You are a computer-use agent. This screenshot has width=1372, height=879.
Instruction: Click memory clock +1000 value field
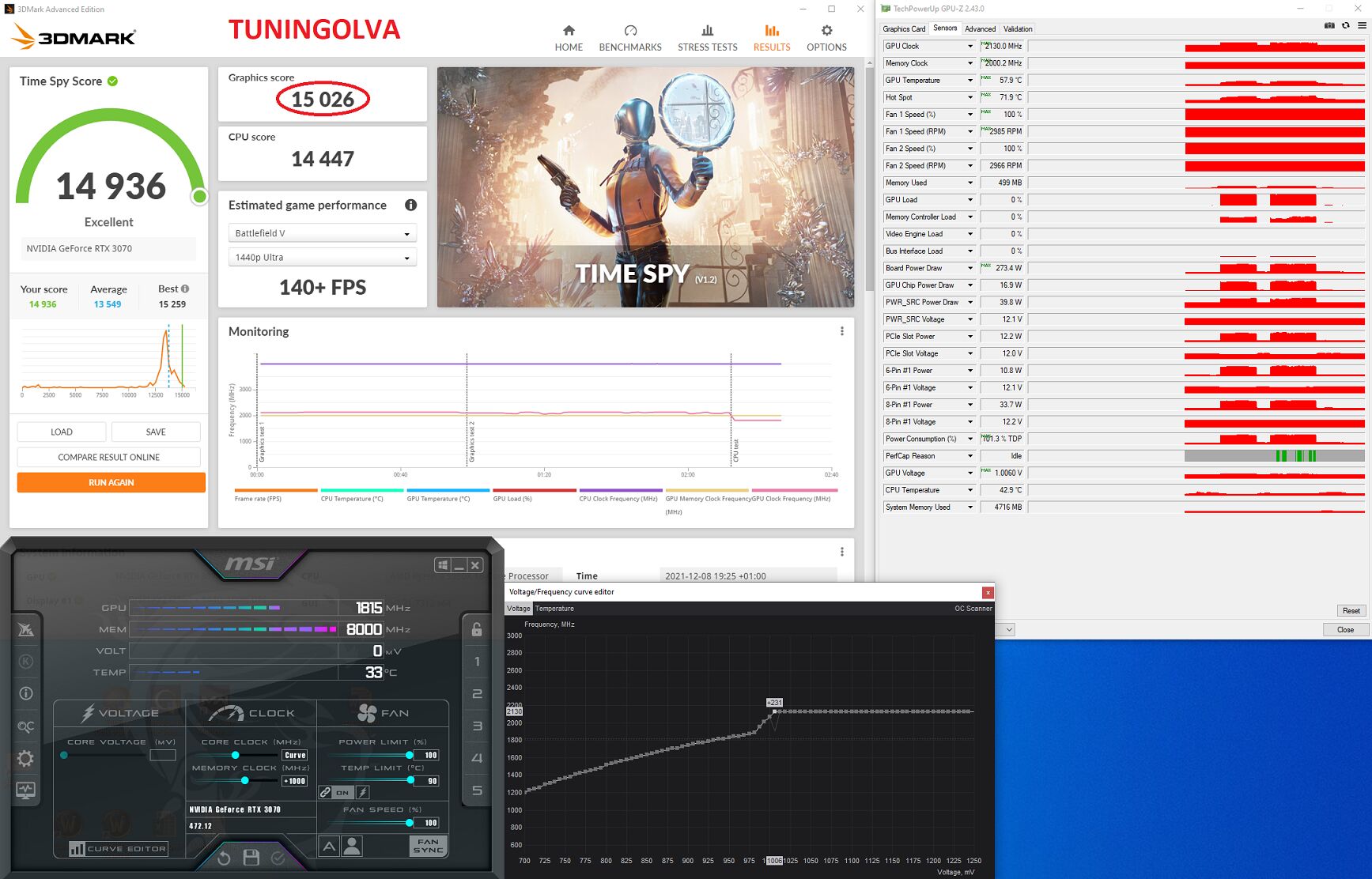pos(294,781)
